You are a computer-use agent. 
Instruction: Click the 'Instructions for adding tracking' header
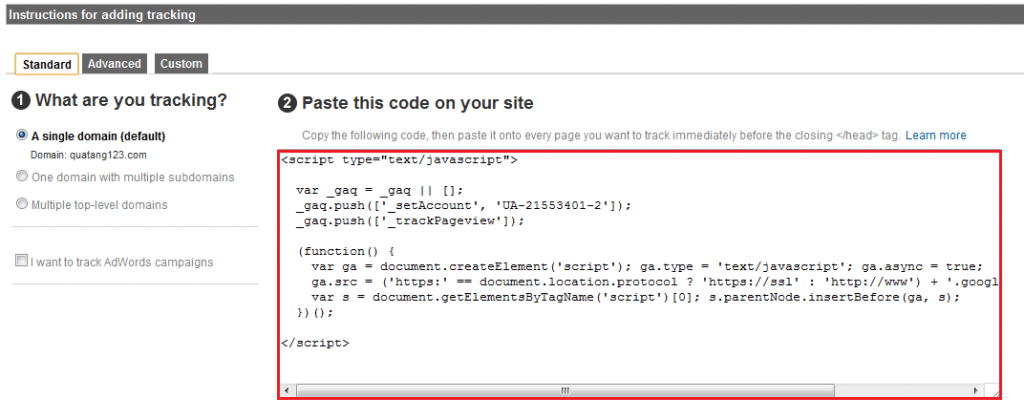[x=102, y=15]
